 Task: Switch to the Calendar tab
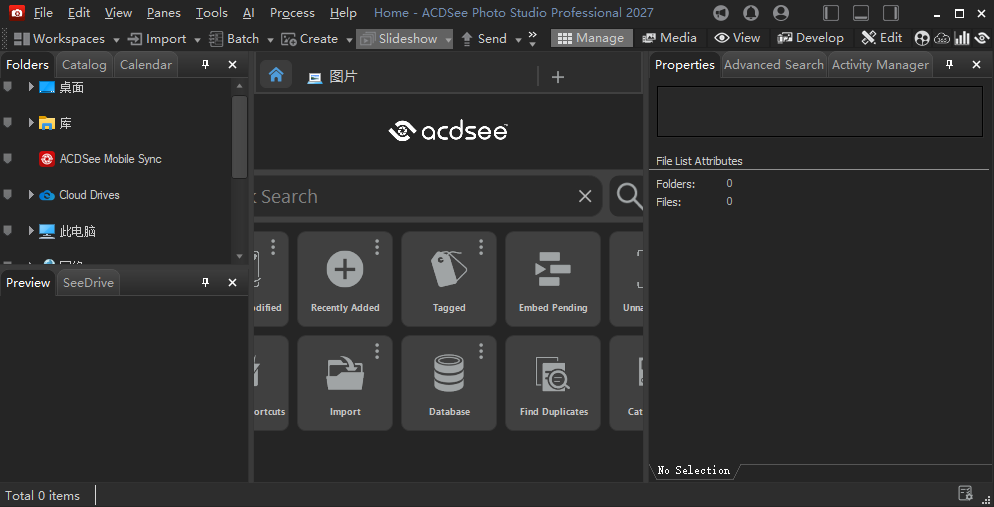146,65
